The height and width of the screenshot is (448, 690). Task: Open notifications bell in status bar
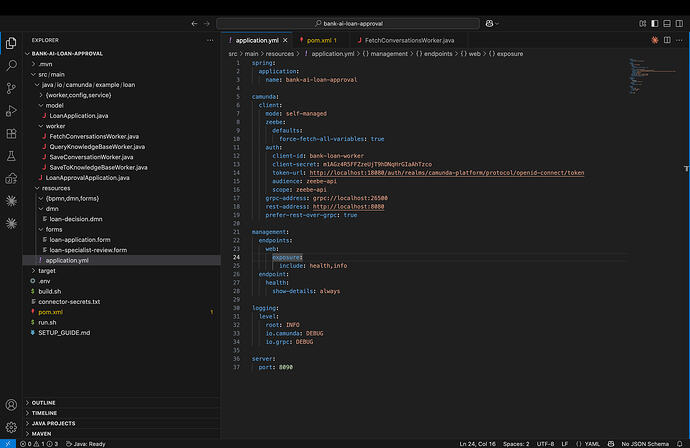tap(680, 444)
